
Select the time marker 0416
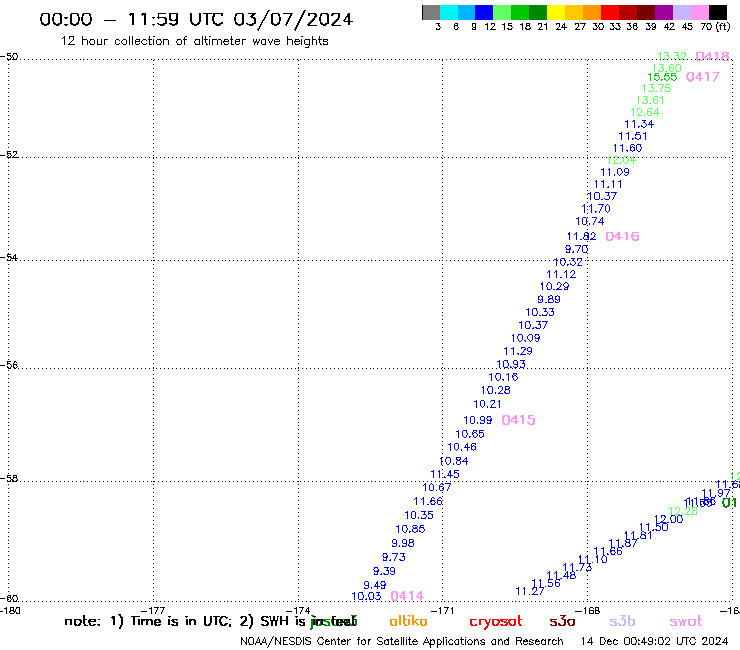pos(622,236)
